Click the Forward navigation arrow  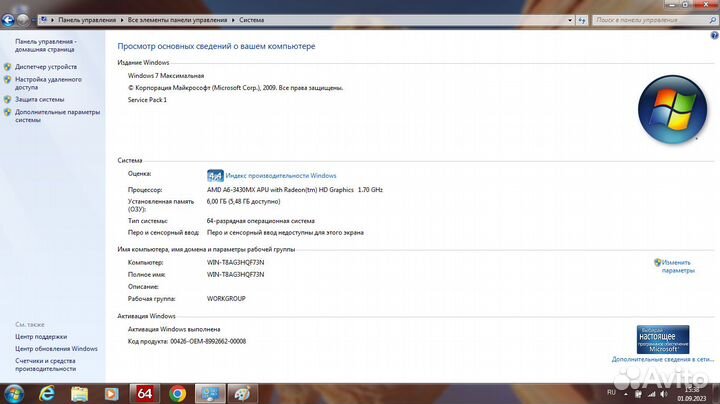point(22,20)
